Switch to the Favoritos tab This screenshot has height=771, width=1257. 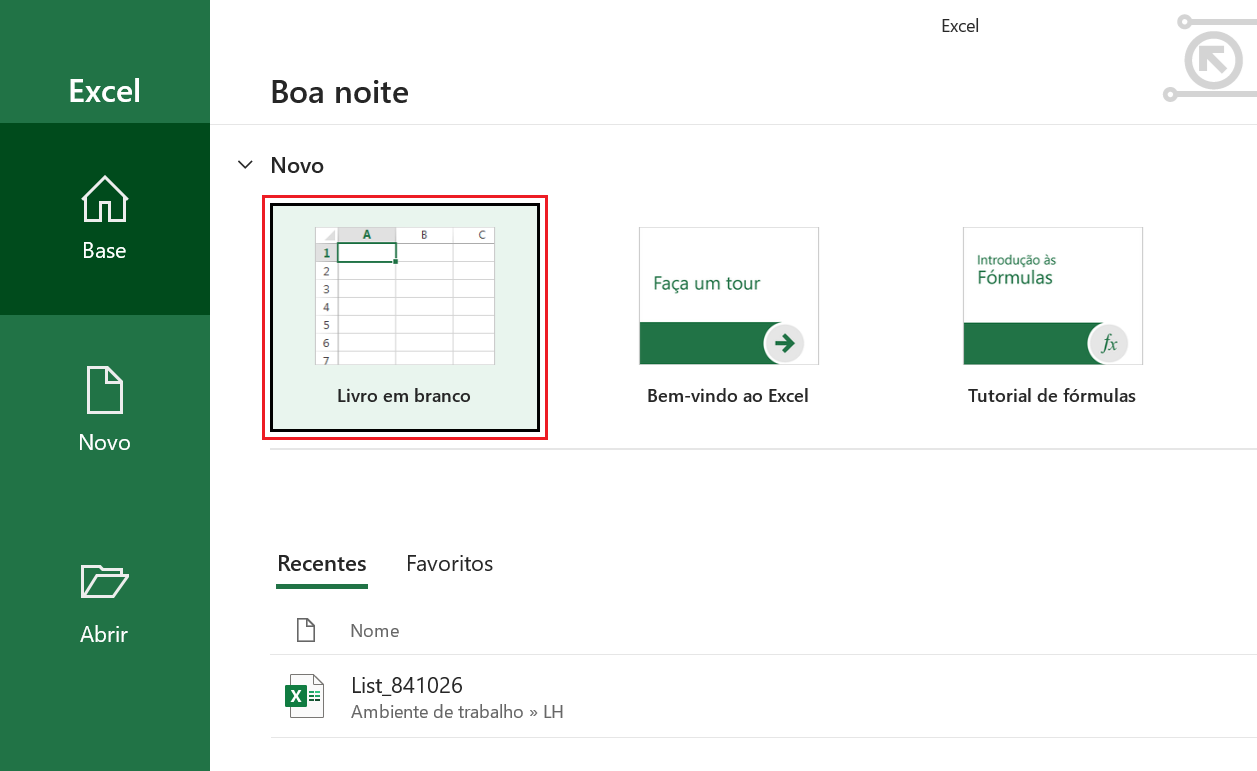click(x=449, y=564)
